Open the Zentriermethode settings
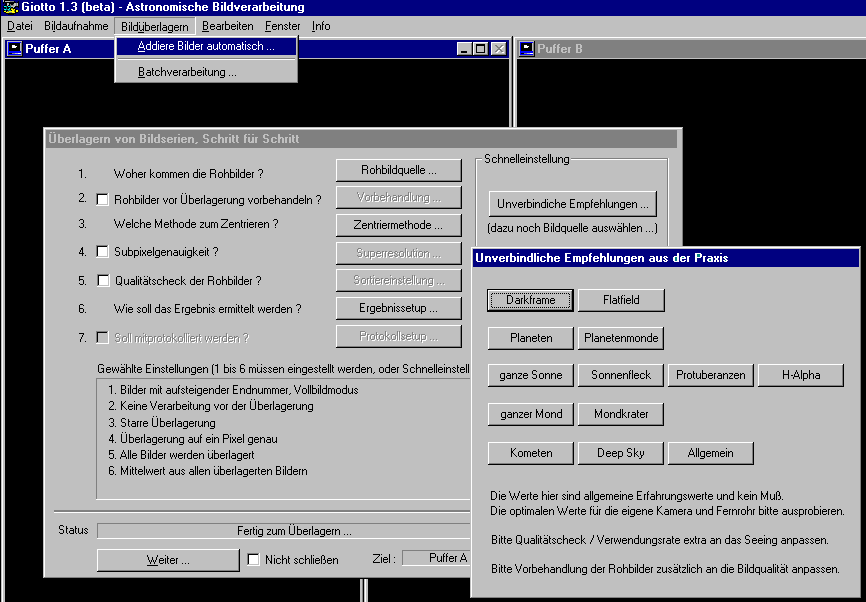 pyautogui.click(x=398, y=225)
